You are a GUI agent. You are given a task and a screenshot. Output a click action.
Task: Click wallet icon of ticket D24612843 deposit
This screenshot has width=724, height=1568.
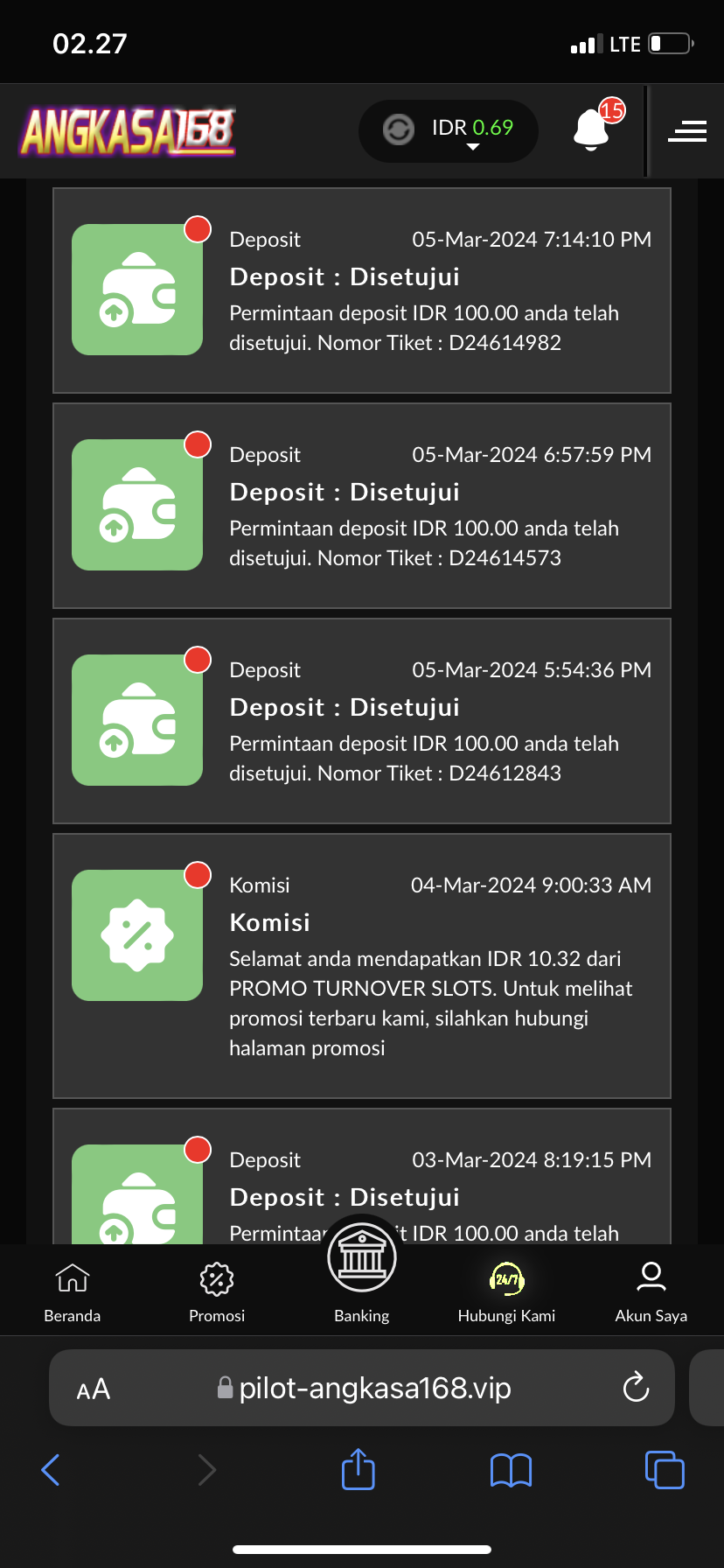tap(137, 720)
